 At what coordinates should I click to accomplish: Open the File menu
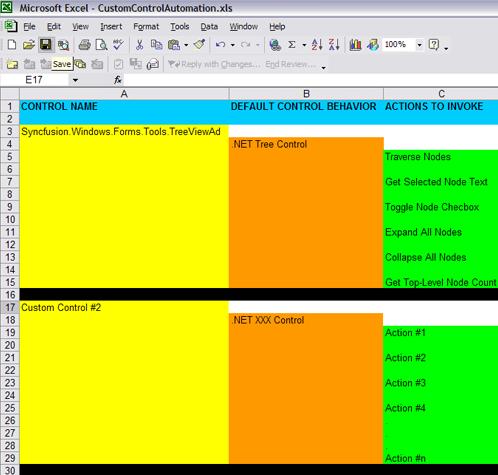(29, 26)
